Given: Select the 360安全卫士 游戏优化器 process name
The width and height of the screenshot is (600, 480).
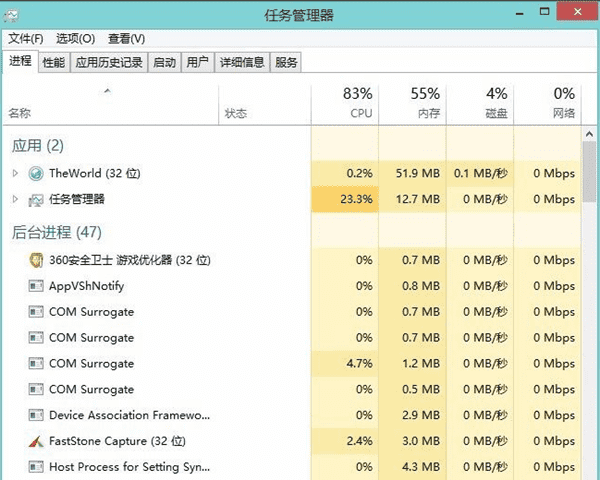Looking at the screenshot, I should (130, 260).
